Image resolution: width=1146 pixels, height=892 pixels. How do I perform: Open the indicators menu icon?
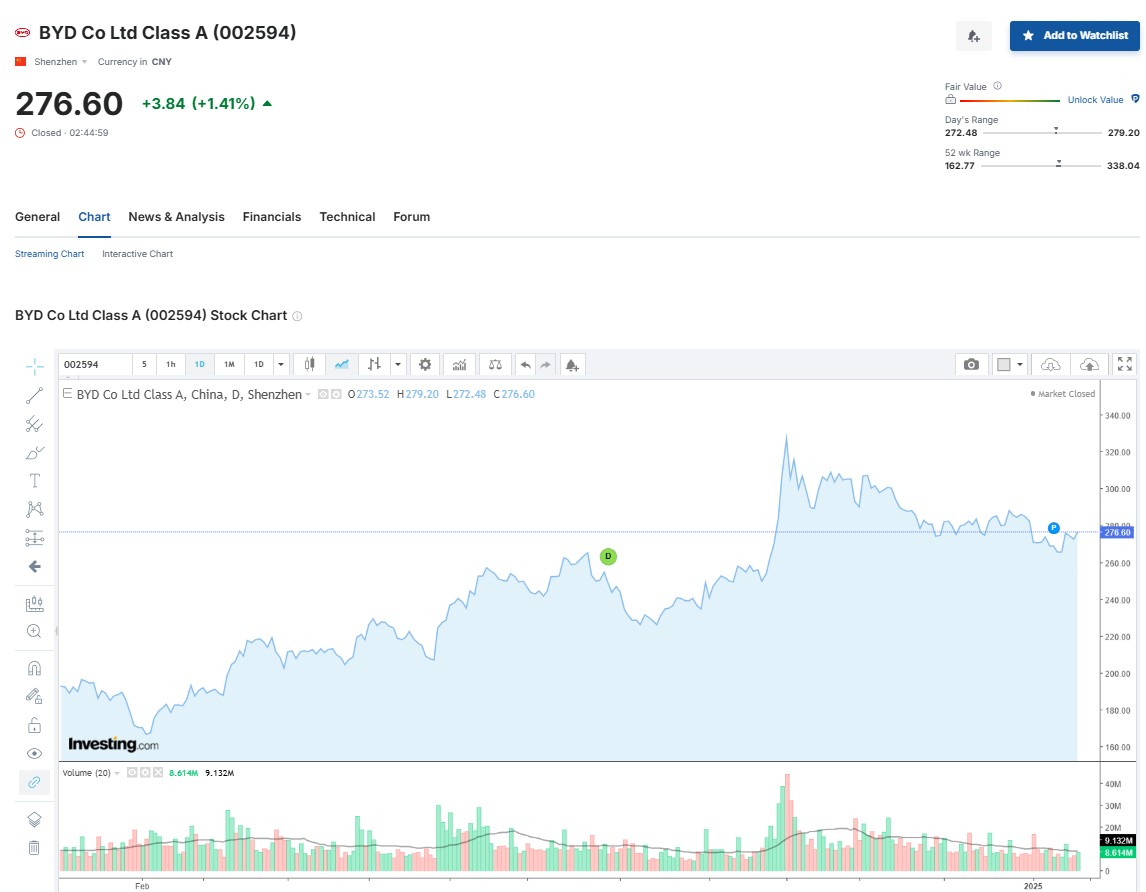pos(459,364)
